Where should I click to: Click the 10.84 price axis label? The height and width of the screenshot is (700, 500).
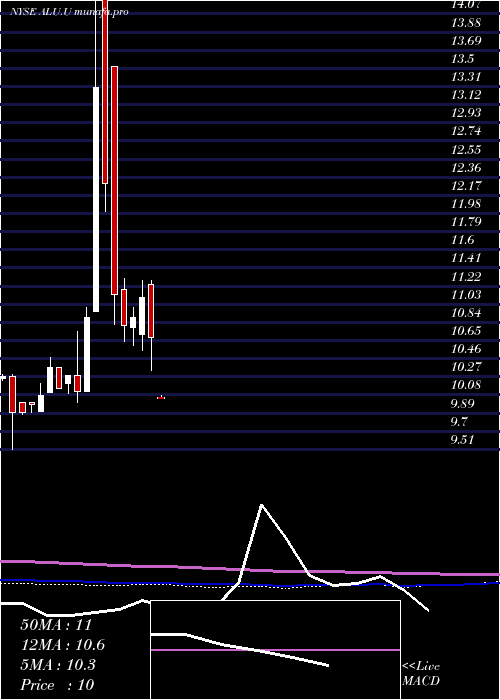tap(466, 313)
